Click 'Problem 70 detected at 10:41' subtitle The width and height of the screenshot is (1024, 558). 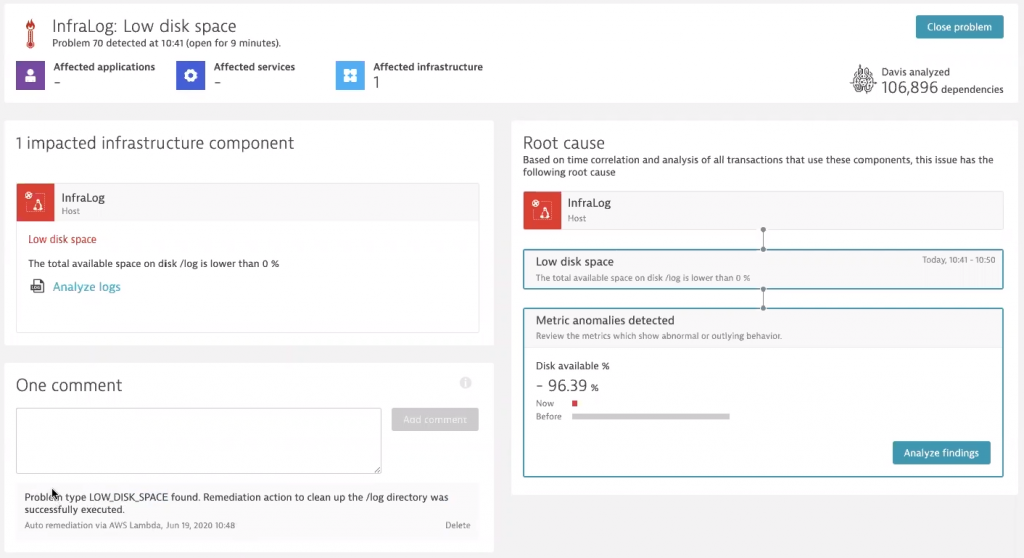[166, 43]
